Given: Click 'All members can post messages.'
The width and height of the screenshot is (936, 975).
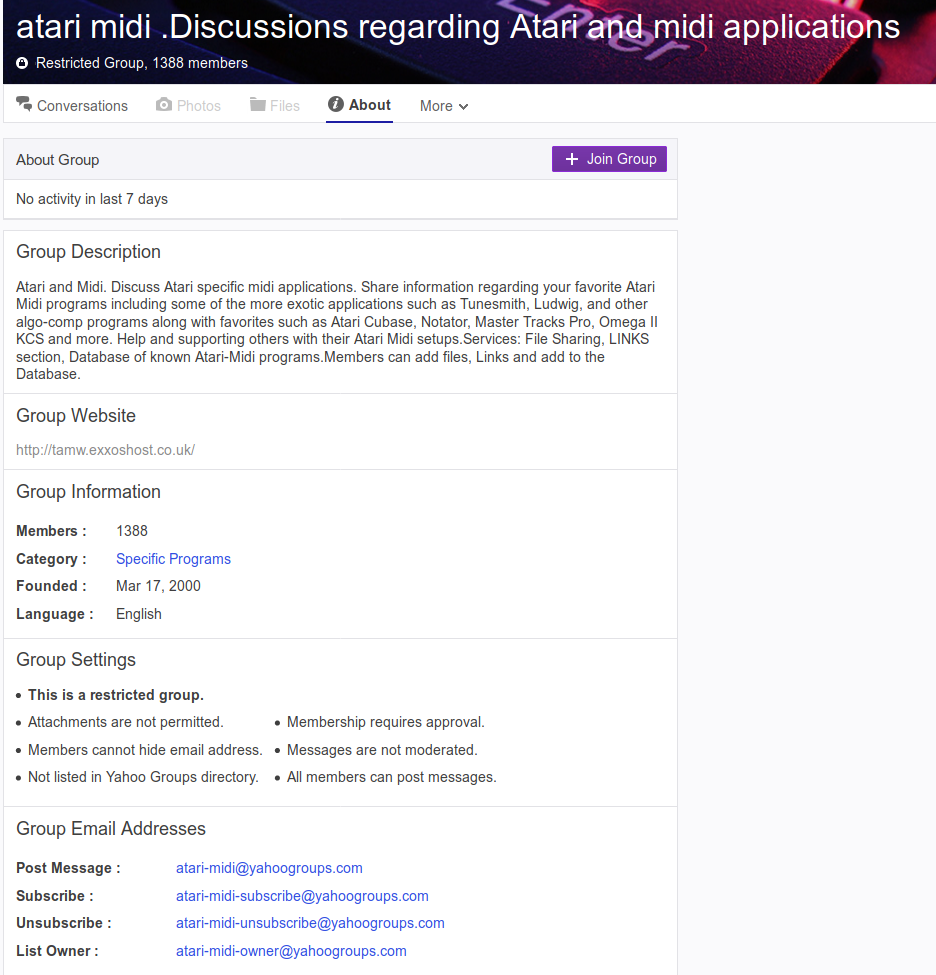Looking at the screenshot, I should [392, 777].
